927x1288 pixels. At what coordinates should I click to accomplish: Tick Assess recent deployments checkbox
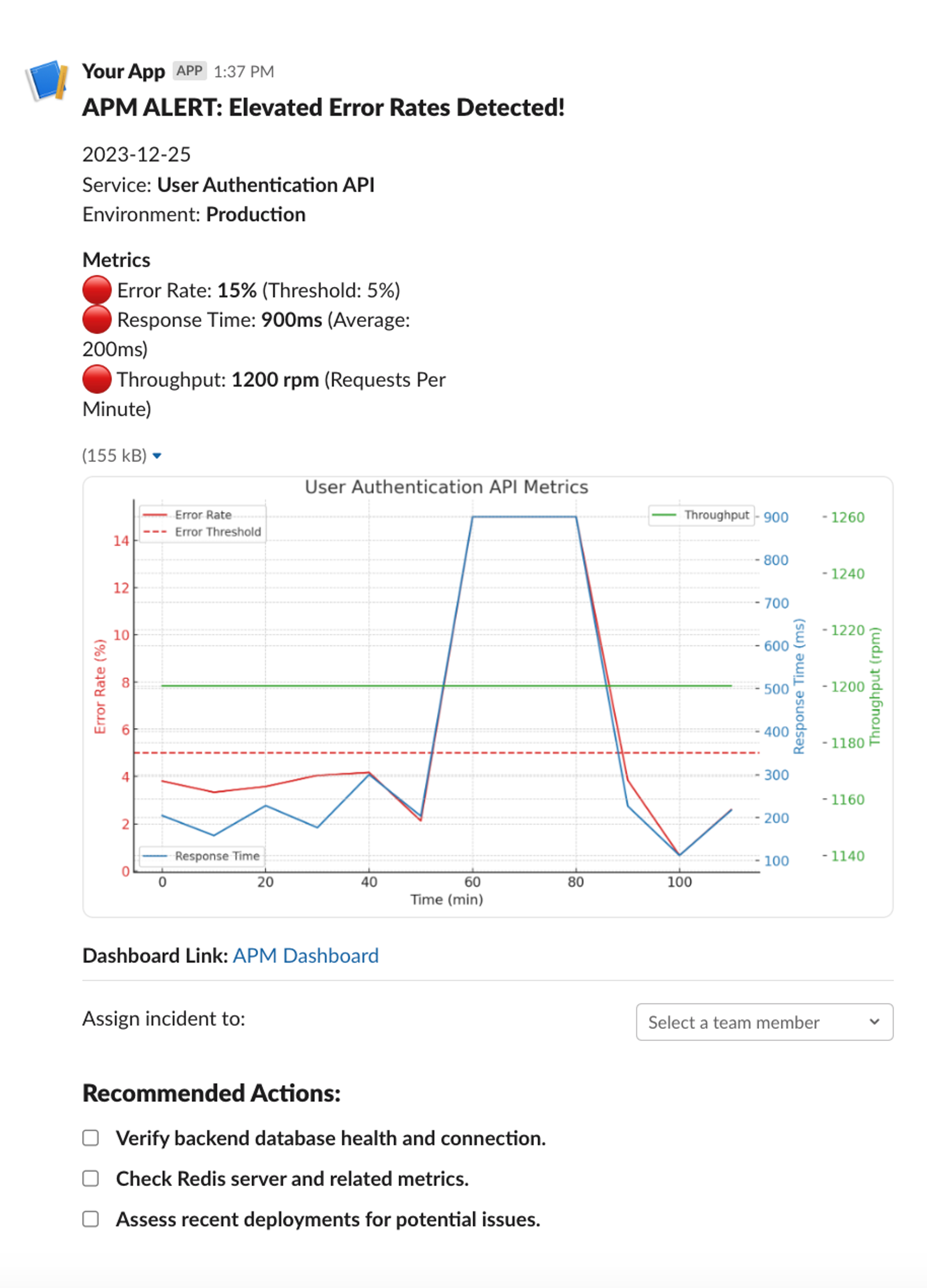(x=91, y=1219)
